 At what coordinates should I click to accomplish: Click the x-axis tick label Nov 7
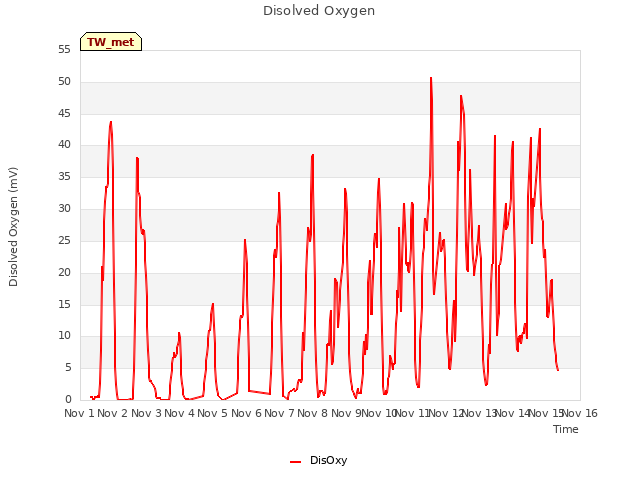click(279, 413)
